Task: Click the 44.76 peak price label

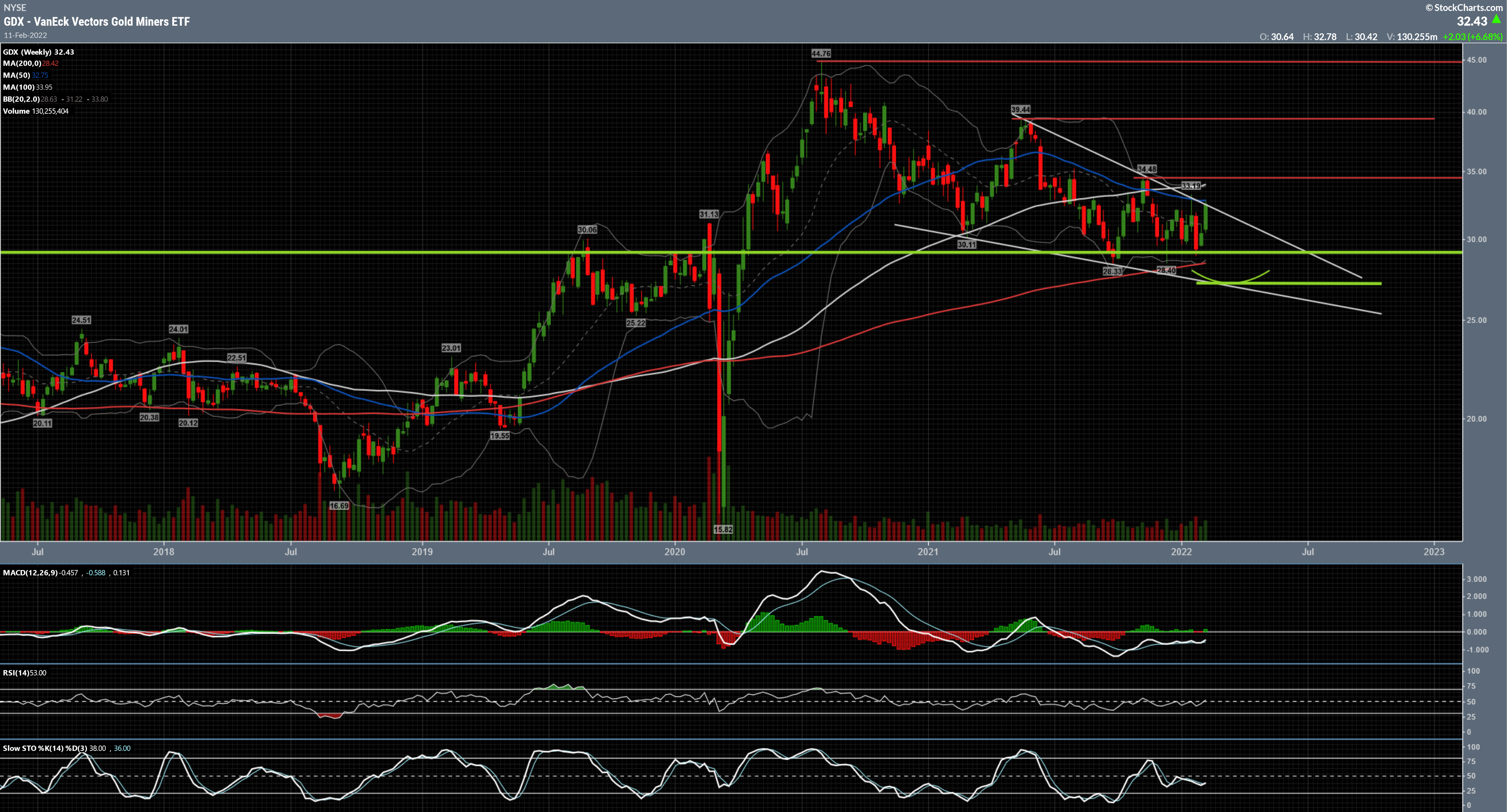Action: pyautogui.click(x=821, y=53)
